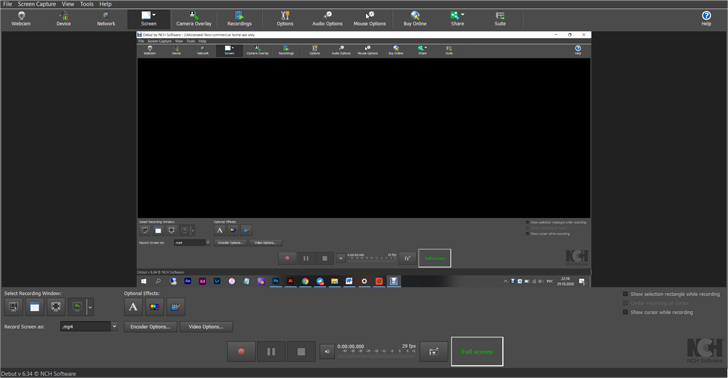The image size is (728, 378).
Task: Click the Video Options button
Action: [206, 327]
